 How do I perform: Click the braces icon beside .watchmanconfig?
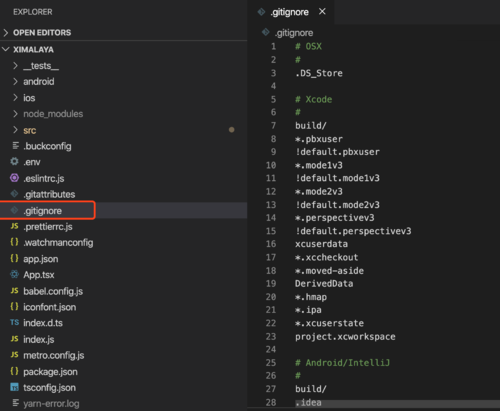point(14,242)
